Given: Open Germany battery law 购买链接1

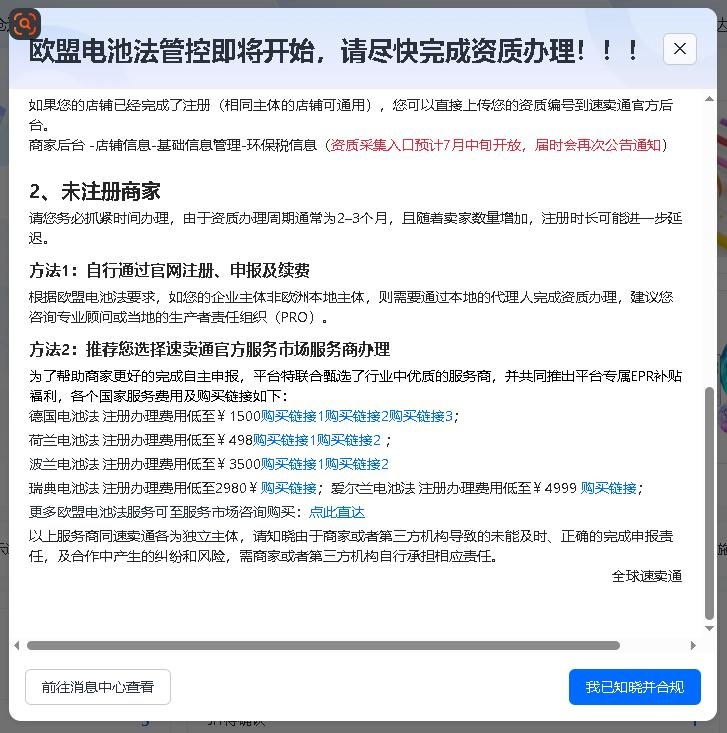Looking at the screenshot, I should [x=292, y=416].
